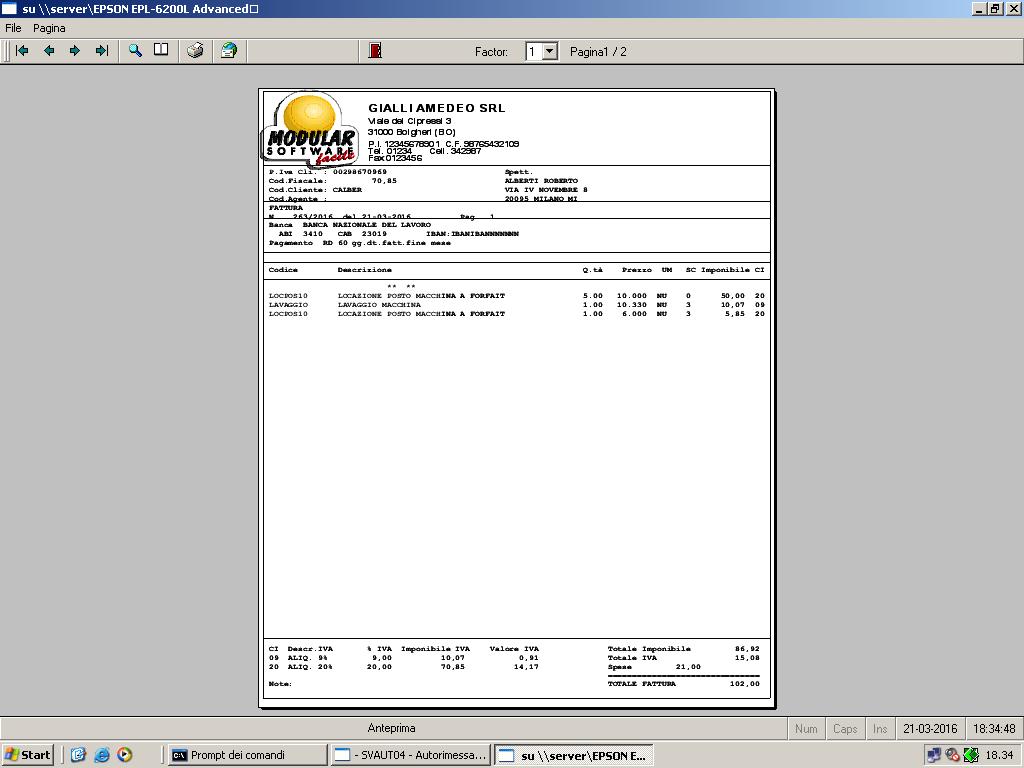1024x768 pixels.
Task: Click the Descrizione column header
Action: point(364,270)
